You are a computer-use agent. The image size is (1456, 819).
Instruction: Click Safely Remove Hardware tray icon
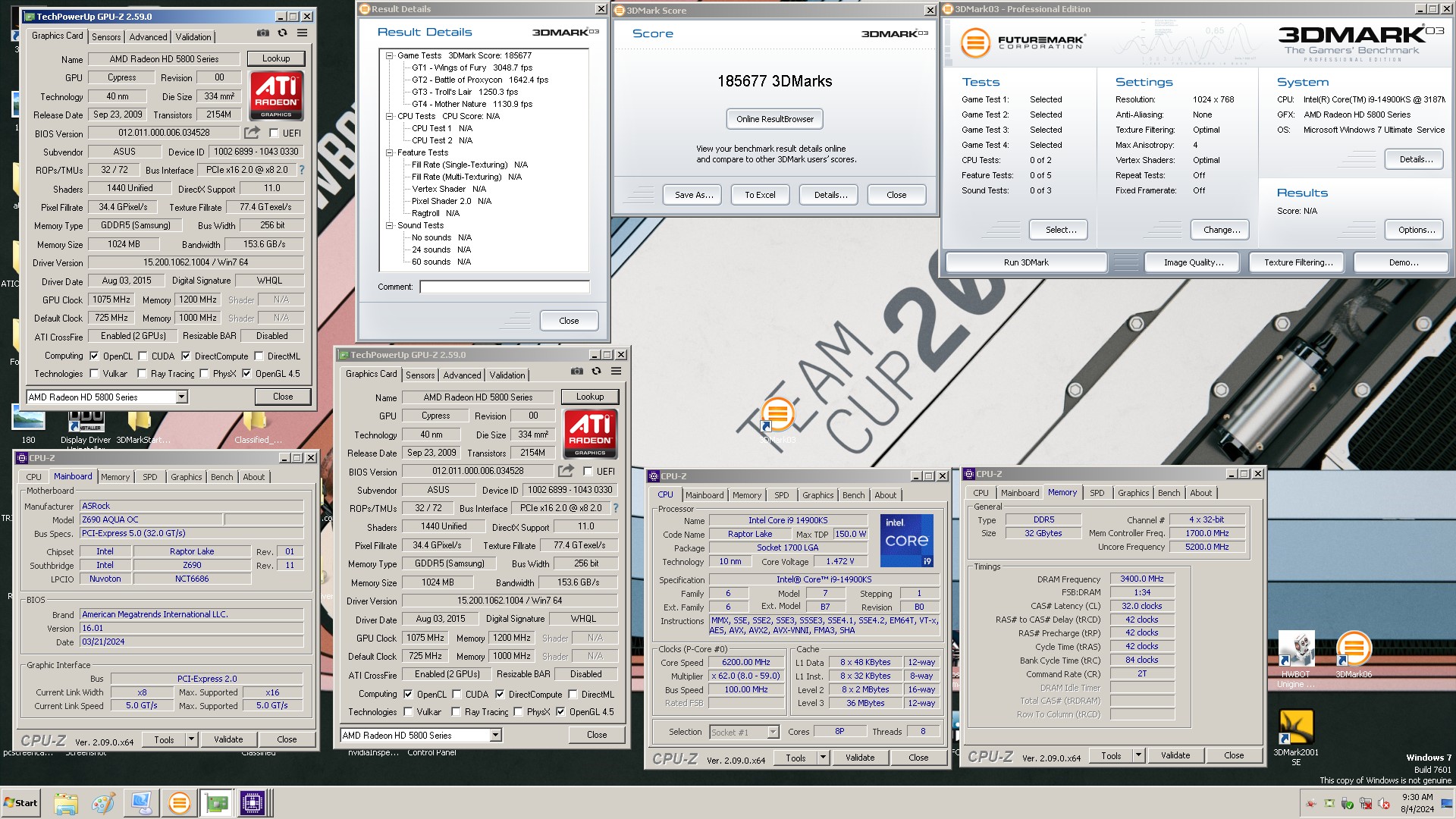coord(1348,803)
